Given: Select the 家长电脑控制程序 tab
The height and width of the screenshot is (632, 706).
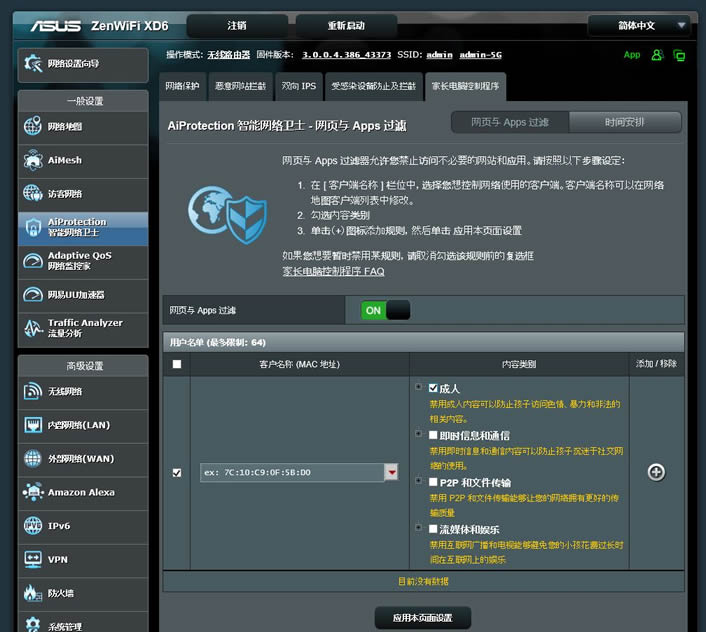Looking at the screenshot, I should (x=466, y=86).
